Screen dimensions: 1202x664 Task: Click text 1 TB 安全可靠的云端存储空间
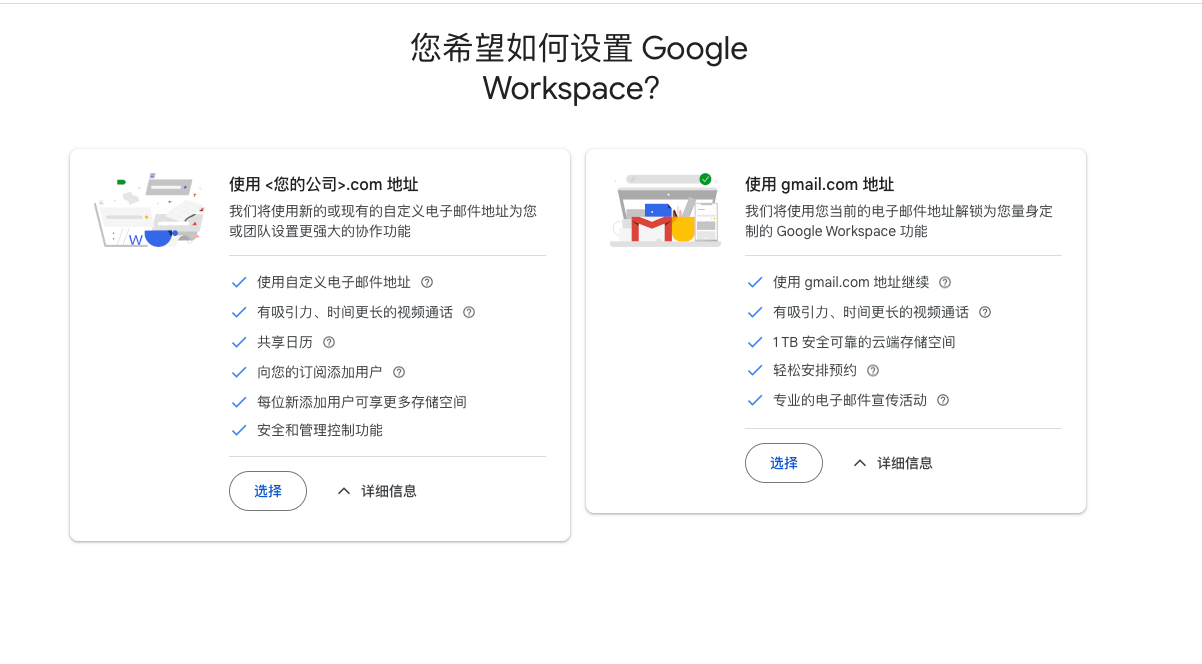click(864, 342)
